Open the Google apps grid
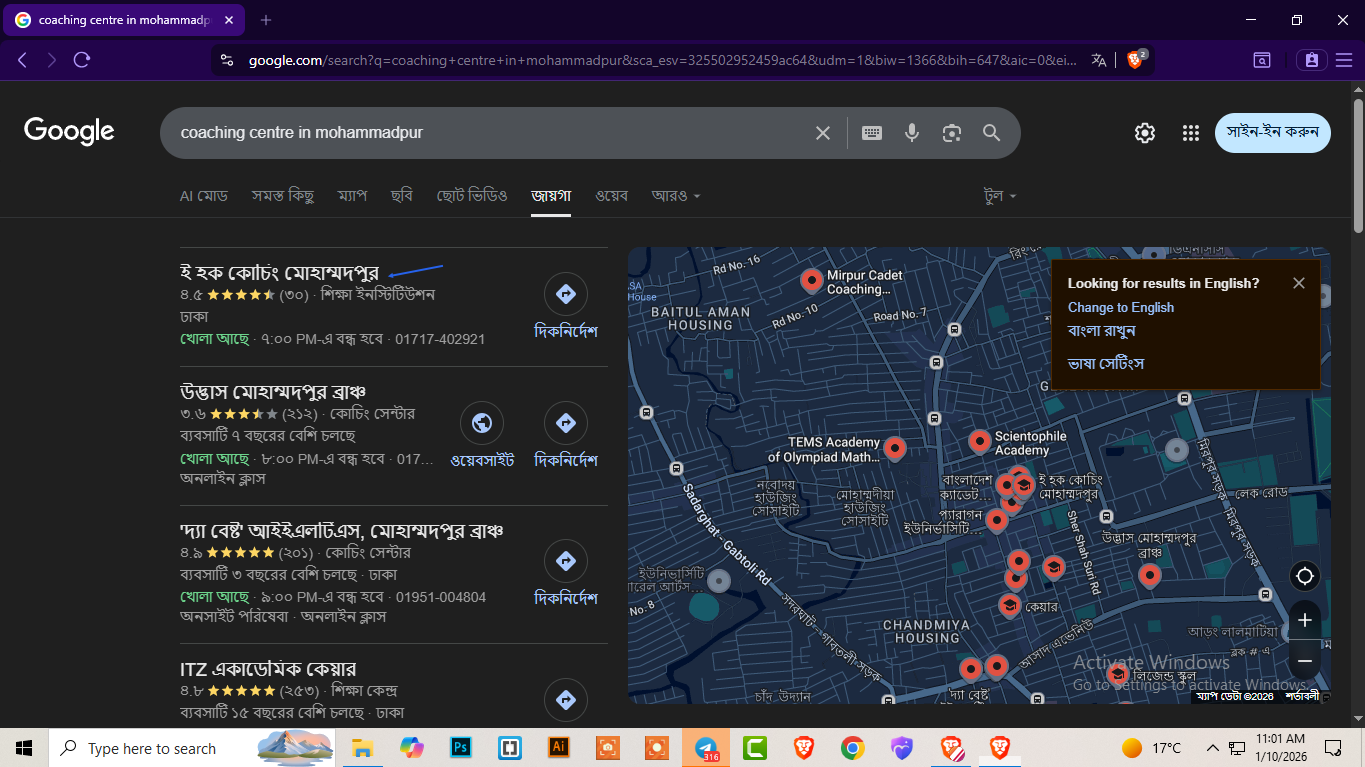The width and height of the screenshot is (1365, 767). 1189,131
